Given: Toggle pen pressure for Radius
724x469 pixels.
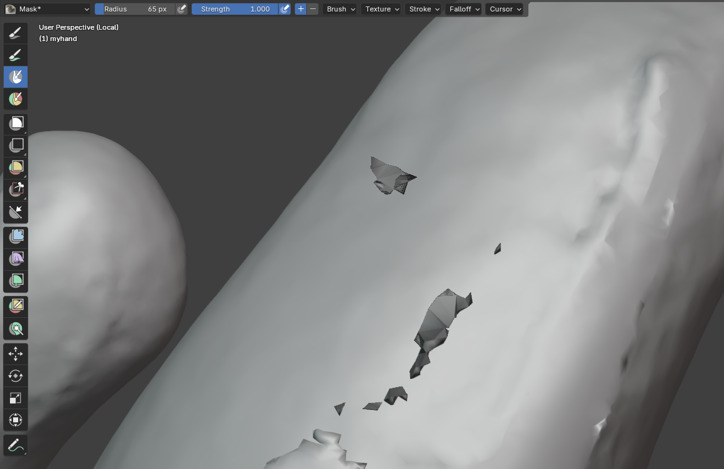Looking at the screenshot, I should (x=182, y=9).
